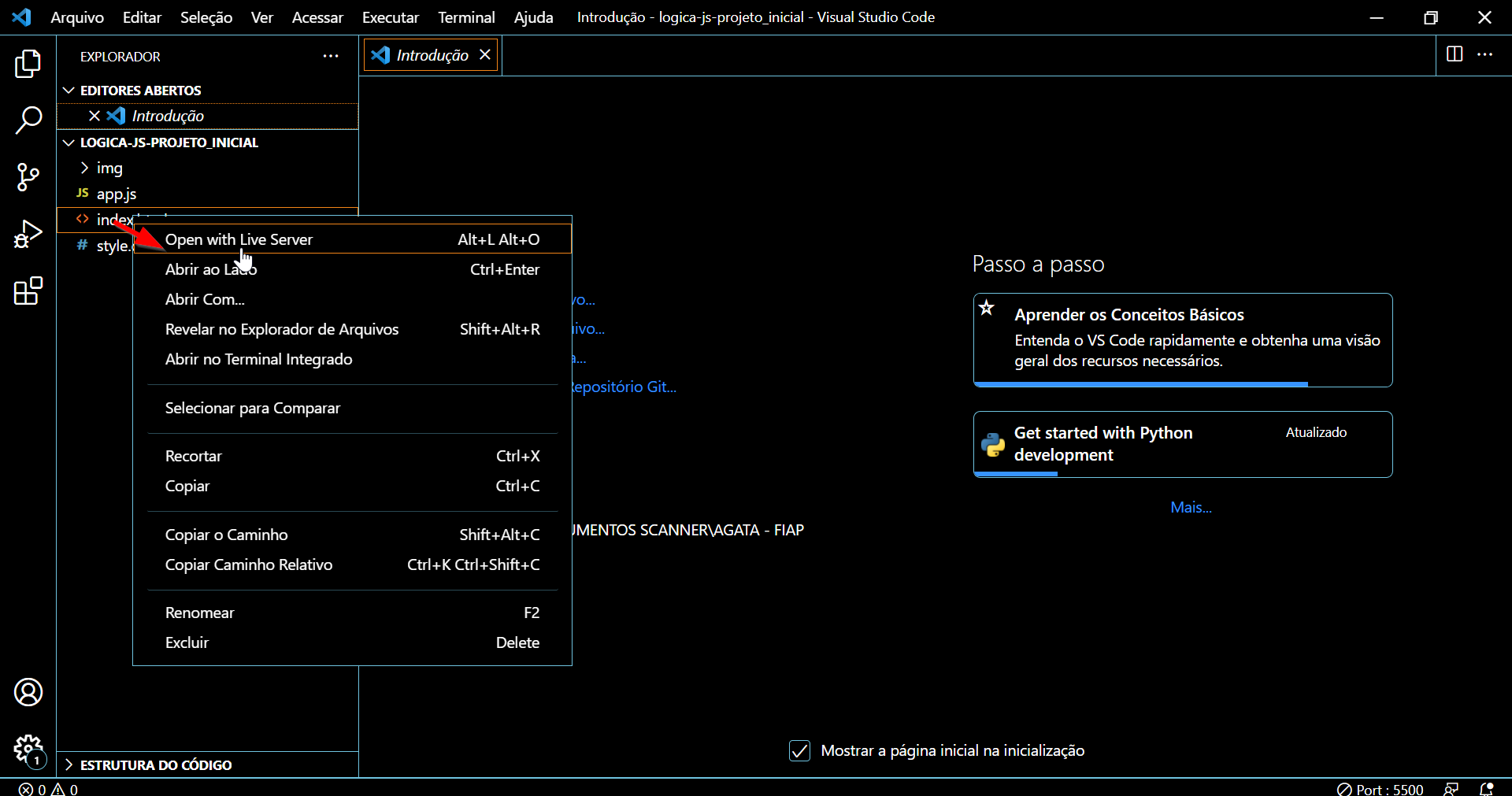Close the Introdução editor tab
Image resolution: width=1512 pixels, height=796 pixels.
pyautogui.click(x=485, y=54)
